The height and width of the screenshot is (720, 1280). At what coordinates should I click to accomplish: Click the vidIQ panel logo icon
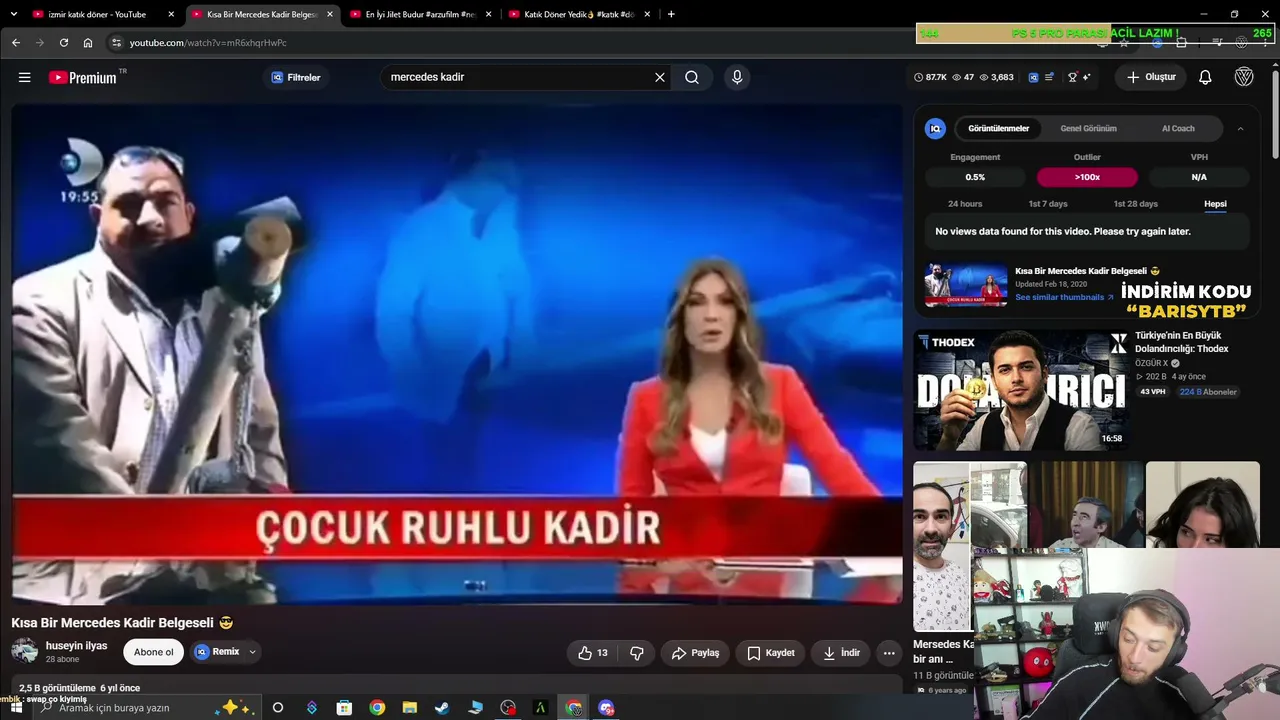pyautogui.click(x=935, y=128)
